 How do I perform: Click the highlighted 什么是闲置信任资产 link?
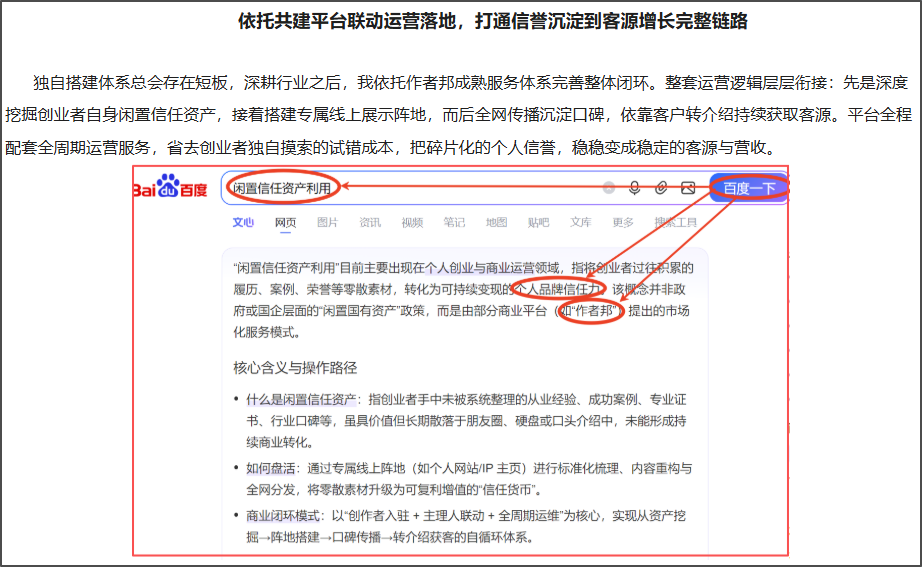pyautogui.click(x=301, y=400)
